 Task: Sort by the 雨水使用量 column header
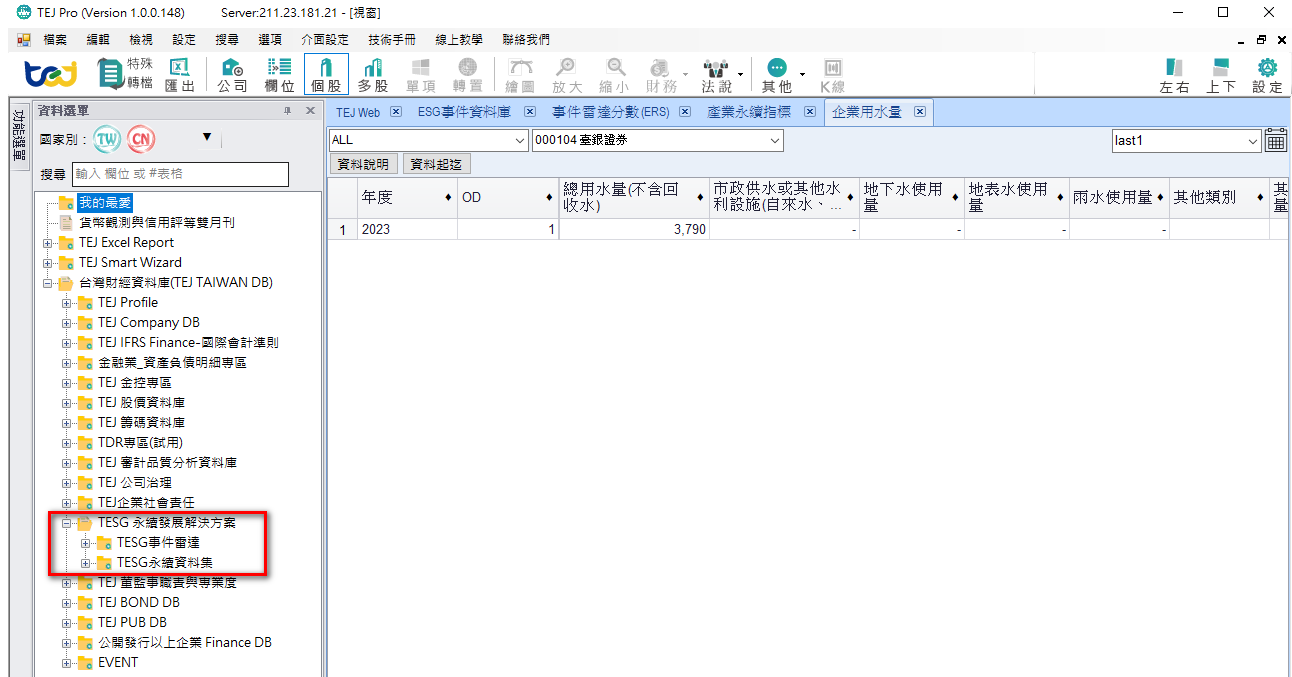coord(1118,198)
